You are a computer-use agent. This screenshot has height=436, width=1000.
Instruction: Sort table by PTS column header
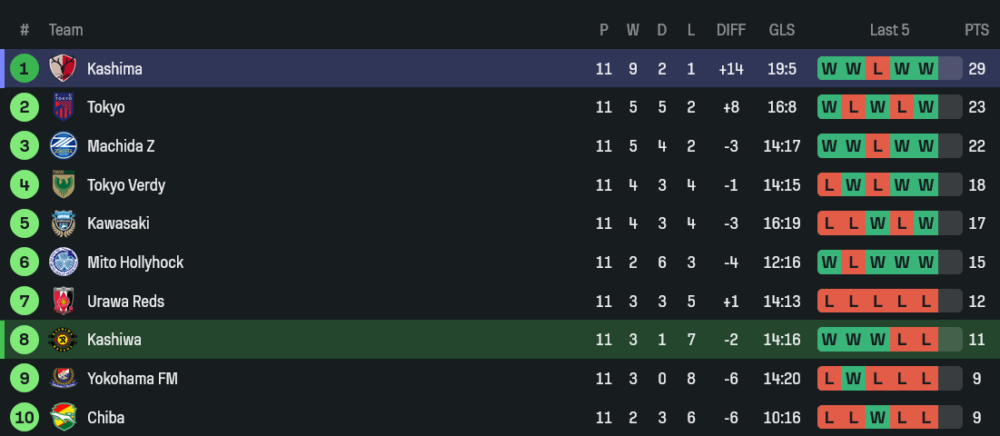pos(976,30)
